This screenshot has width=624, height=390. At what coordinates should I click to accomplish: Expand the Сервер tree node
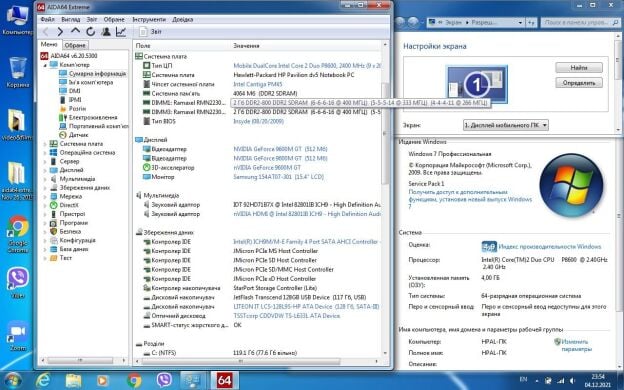click(45, 161)
